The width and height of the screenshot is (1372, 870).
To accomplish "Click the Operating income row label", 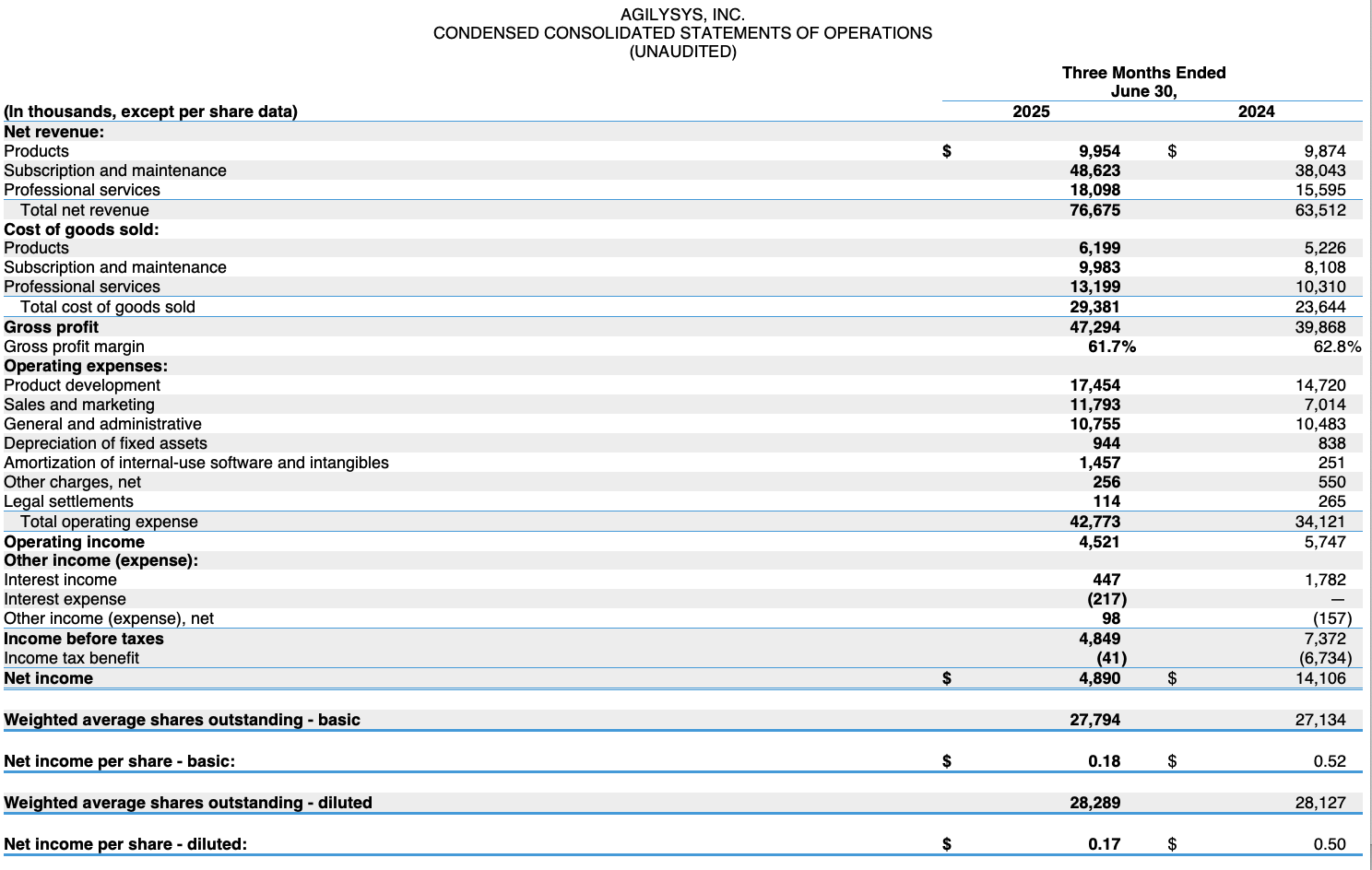I will [x=74, y=542].
